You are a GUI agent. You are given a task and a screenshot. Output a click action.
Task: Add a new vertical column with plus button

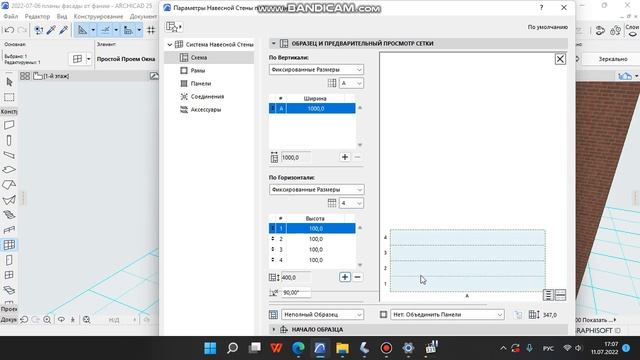[x=345, y=157]
